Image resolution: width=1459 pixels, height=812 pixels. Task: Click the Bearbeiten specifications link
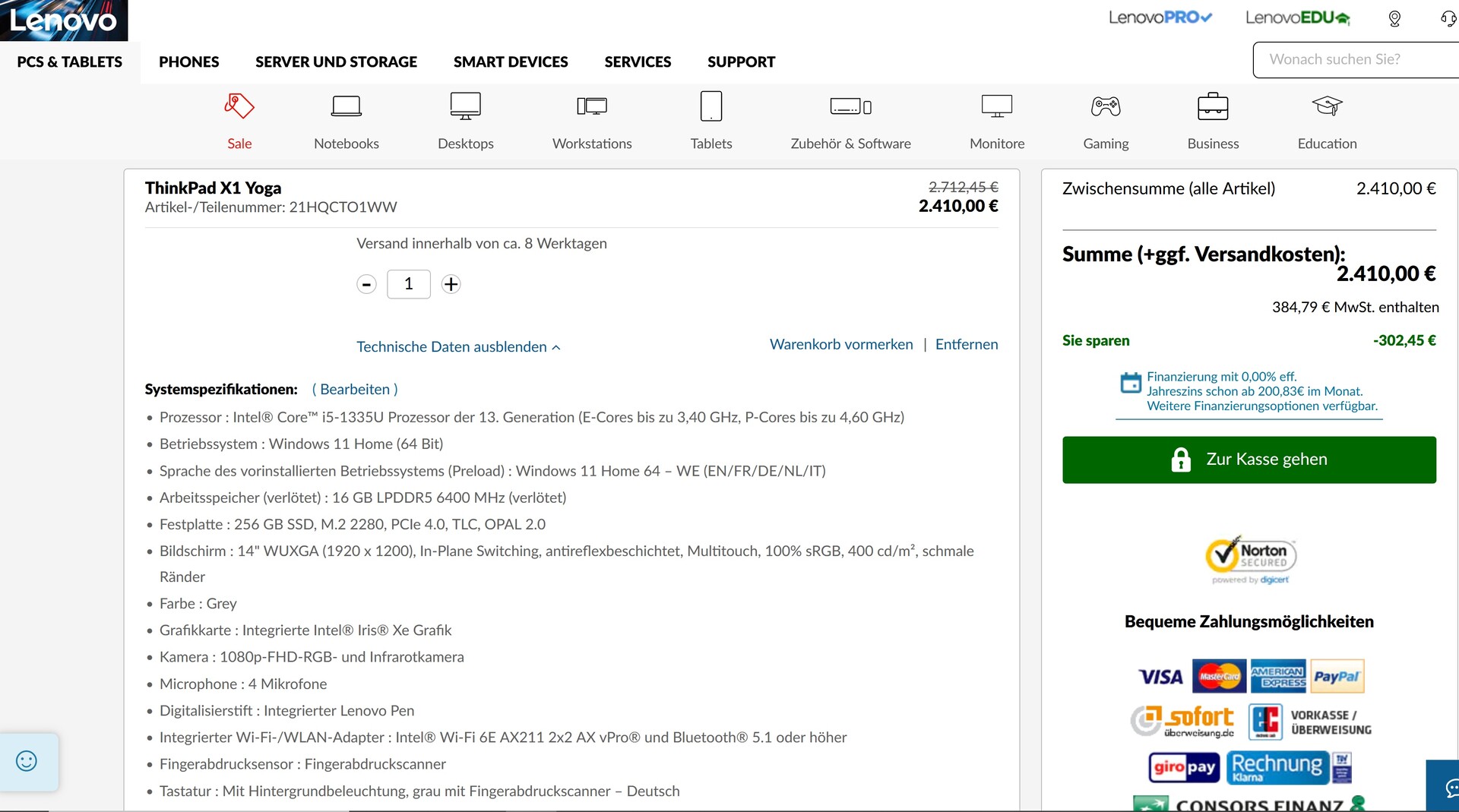[355, 390]
